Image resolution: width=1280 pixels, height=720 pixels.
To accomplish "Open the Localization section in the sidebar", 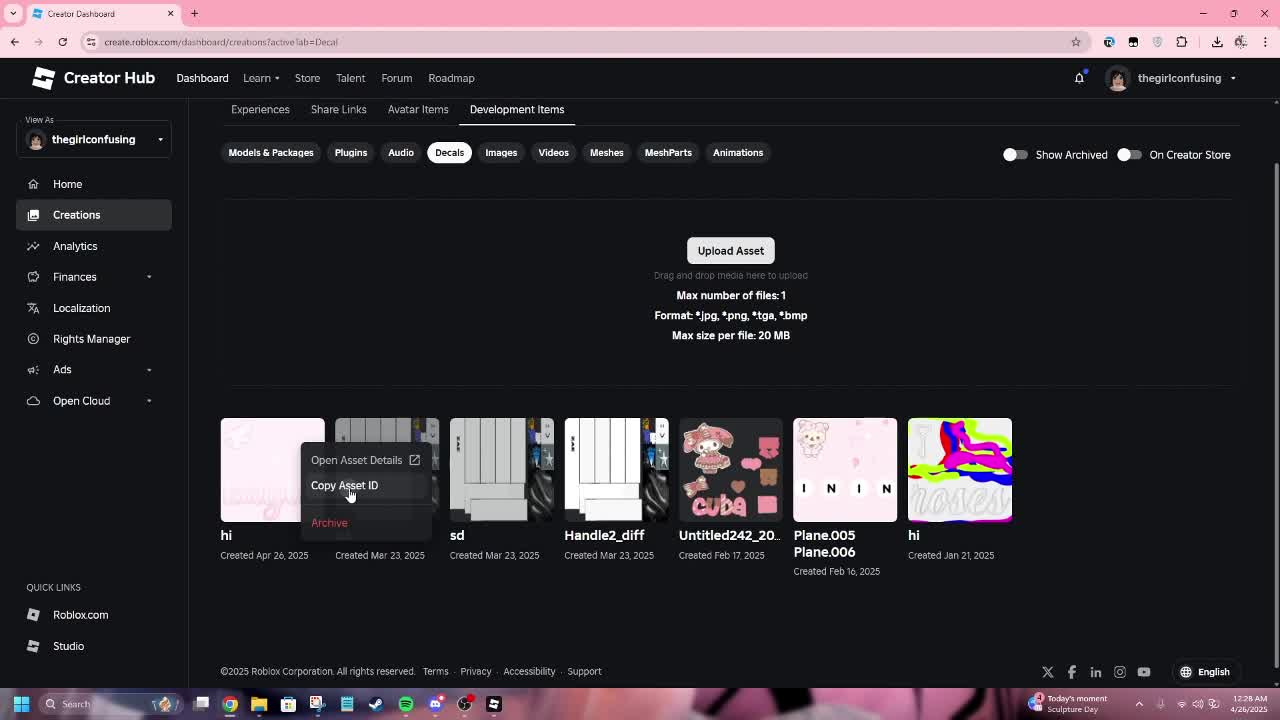I will pyautogui.click(x=81, y=308).
